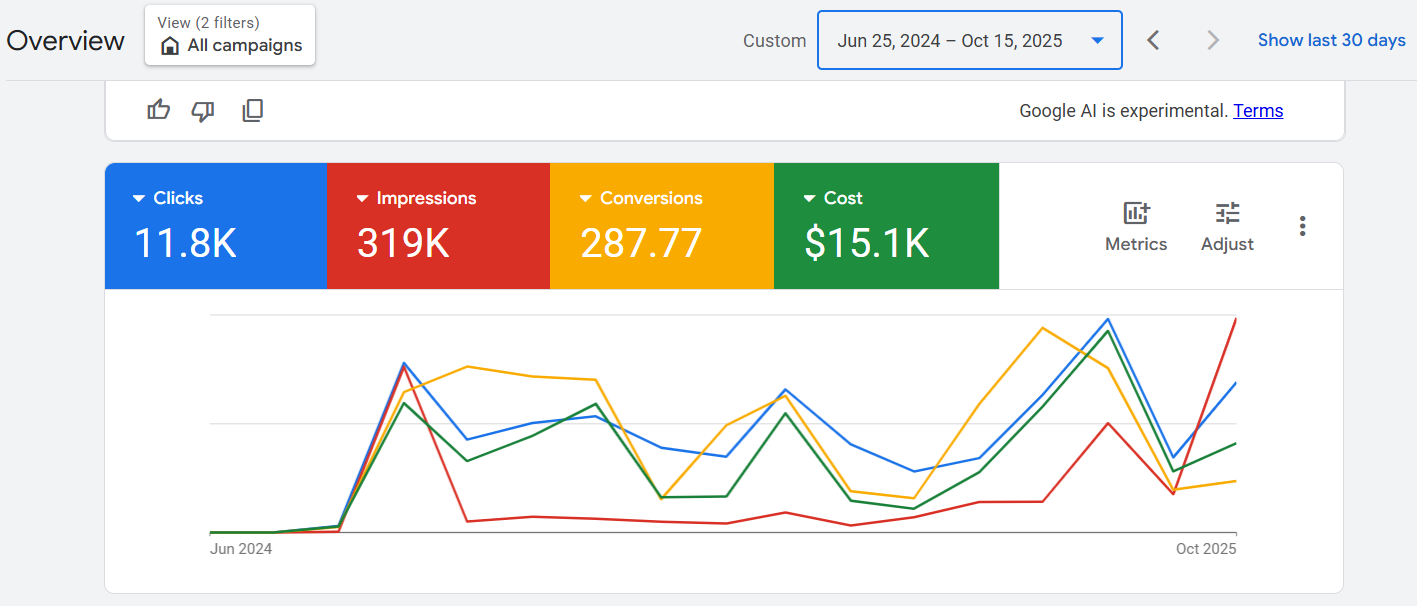Expand the Conversions metric dropdown
Viewport: 1417px width, 606px height.
(586, 199)
